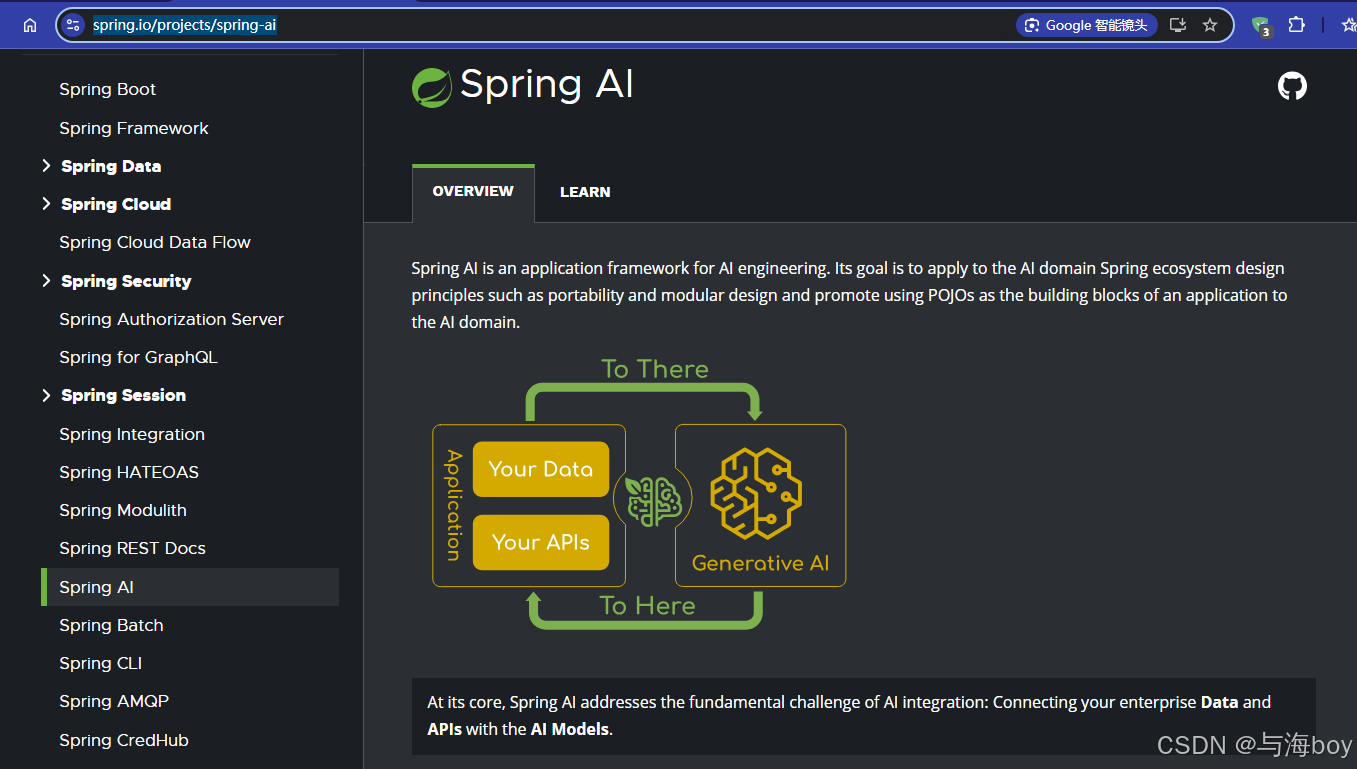Click the Spring Data label
Image resolution: width=1357 pixels, height=769 pixels.
pos(111,166)
